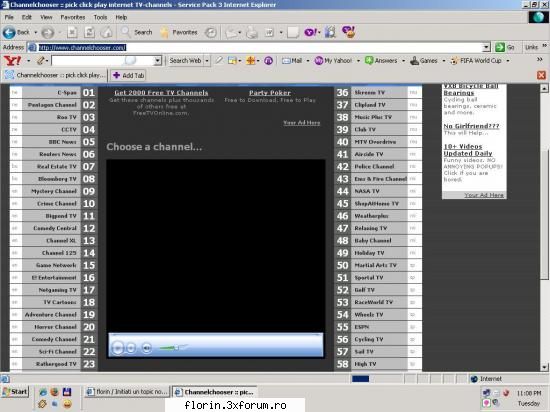This screenshot has height=412, width=550.
Task: Click the stop button in media player
Action: [131, 348]
